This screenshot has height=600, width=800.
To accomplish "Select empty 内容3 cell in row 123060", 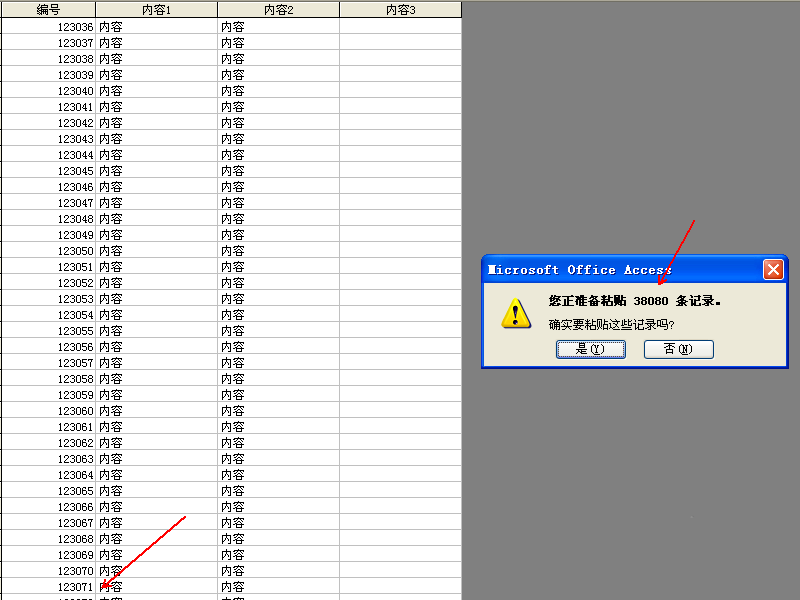I will (x=401, y=411).
